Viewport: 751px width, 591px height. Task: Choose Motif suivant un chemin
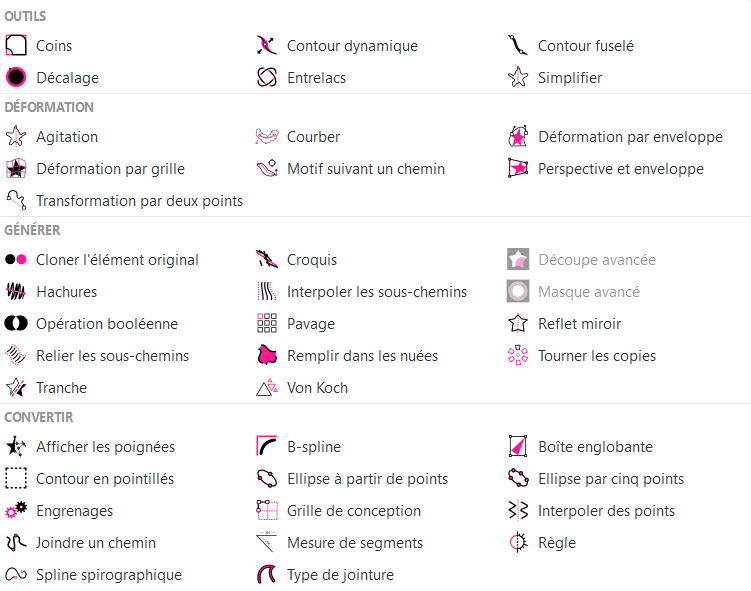click(x=365, y=169)
